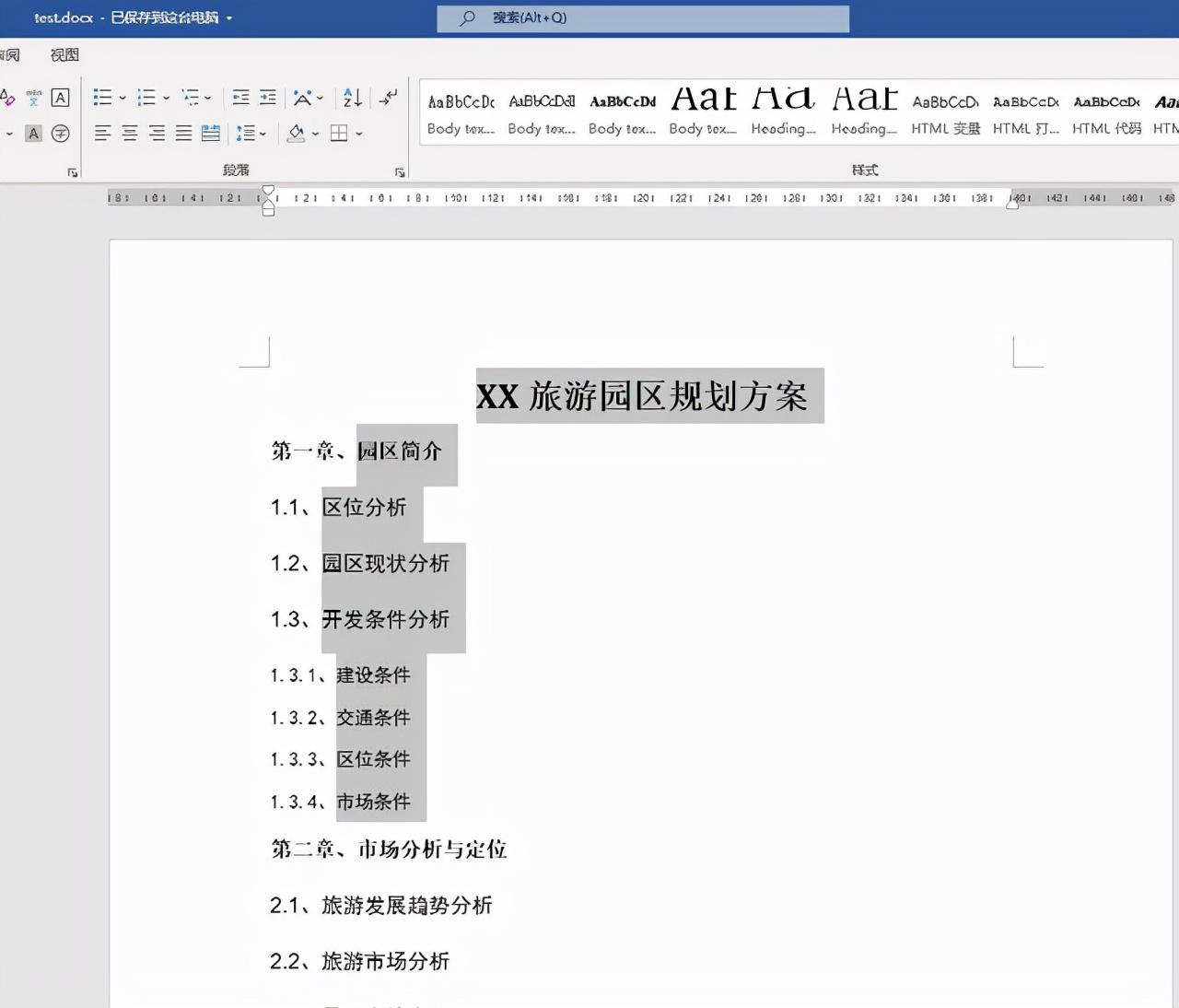Image resolution: width=1179 pixels, height=1008 pixels.
Task: Open the paragraph settings dialog launcher
Action: (x=400, y=172)
